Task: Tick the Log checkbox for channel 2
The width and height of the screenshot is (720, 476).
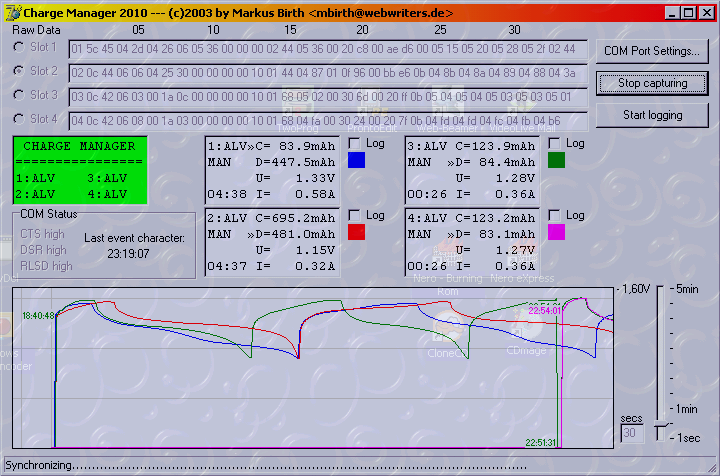Action: point(355,215)
